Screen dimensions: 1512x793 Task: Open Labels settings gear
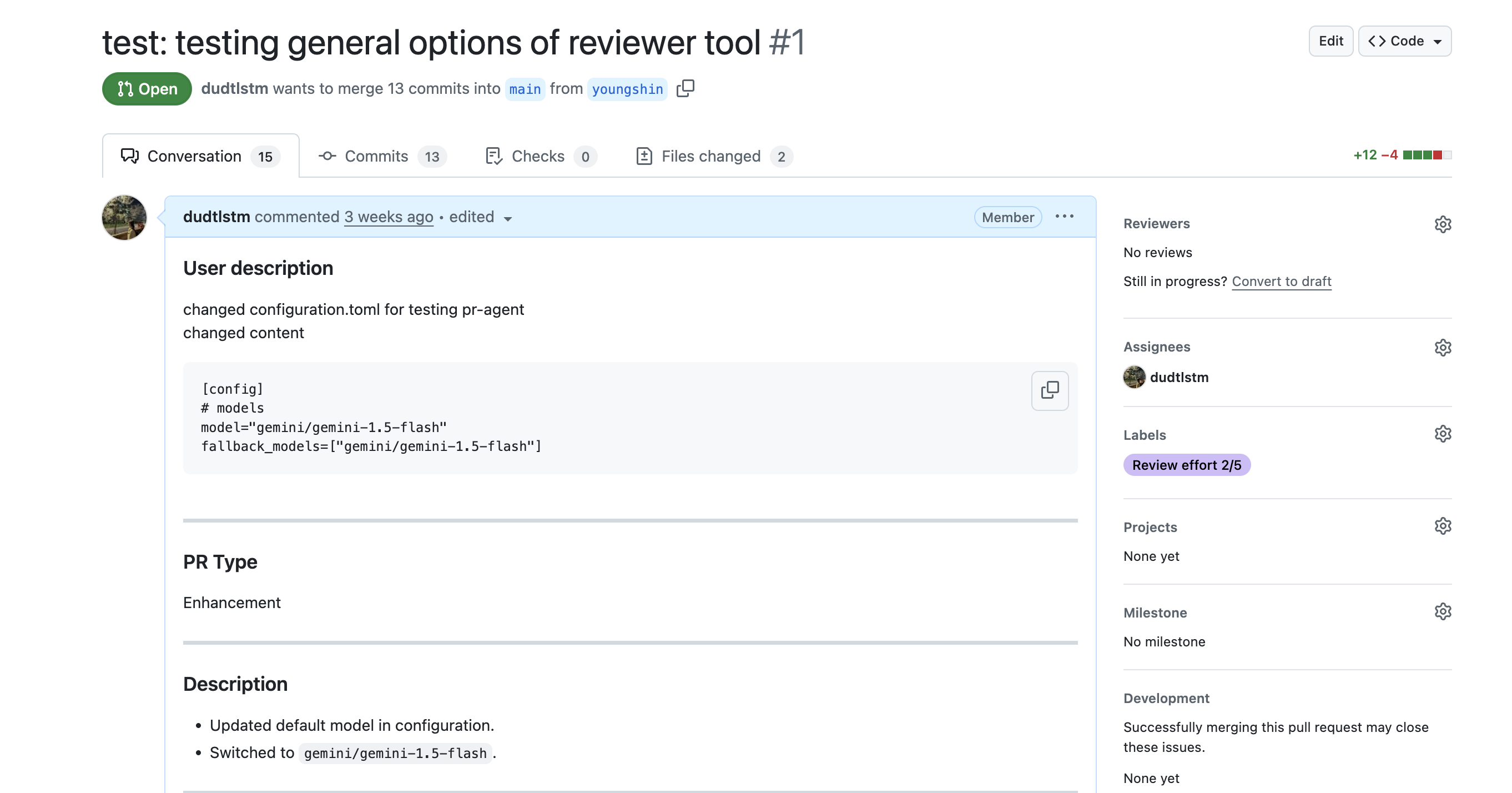tap(1443, 434)
